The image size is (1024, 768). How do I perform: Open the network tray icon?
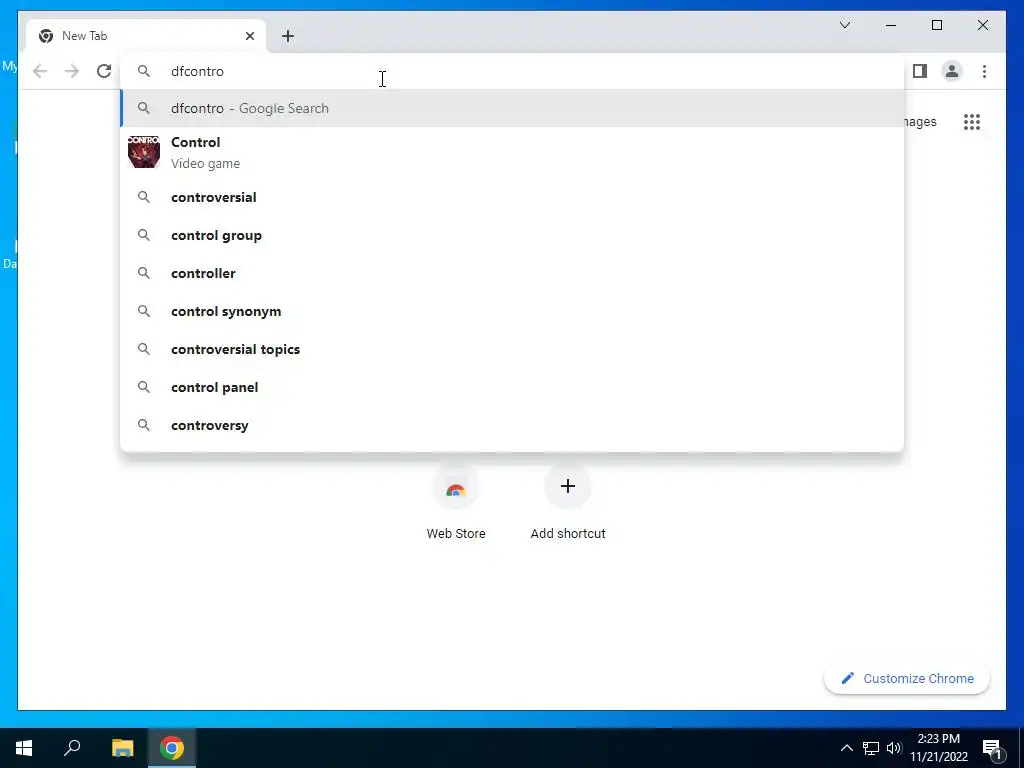click(x=871, y=748)
